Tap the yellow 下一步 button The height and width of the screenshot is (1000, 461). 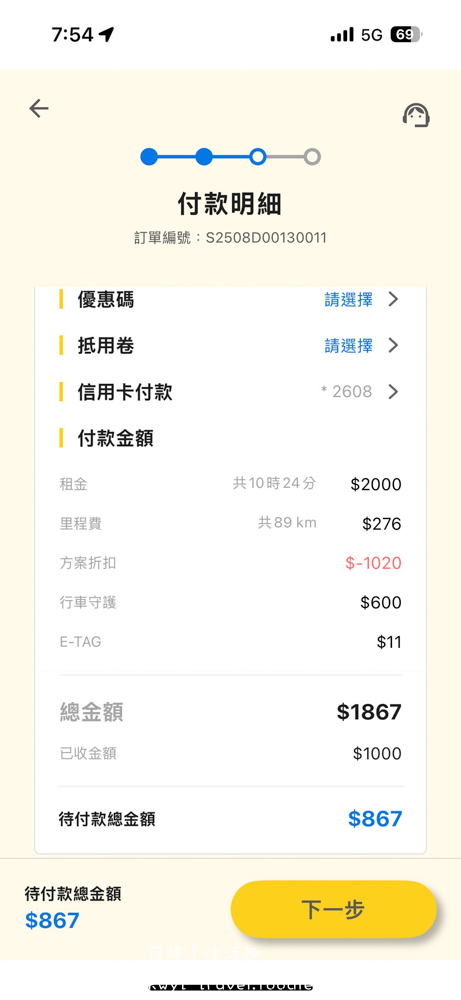coord(333,909)
